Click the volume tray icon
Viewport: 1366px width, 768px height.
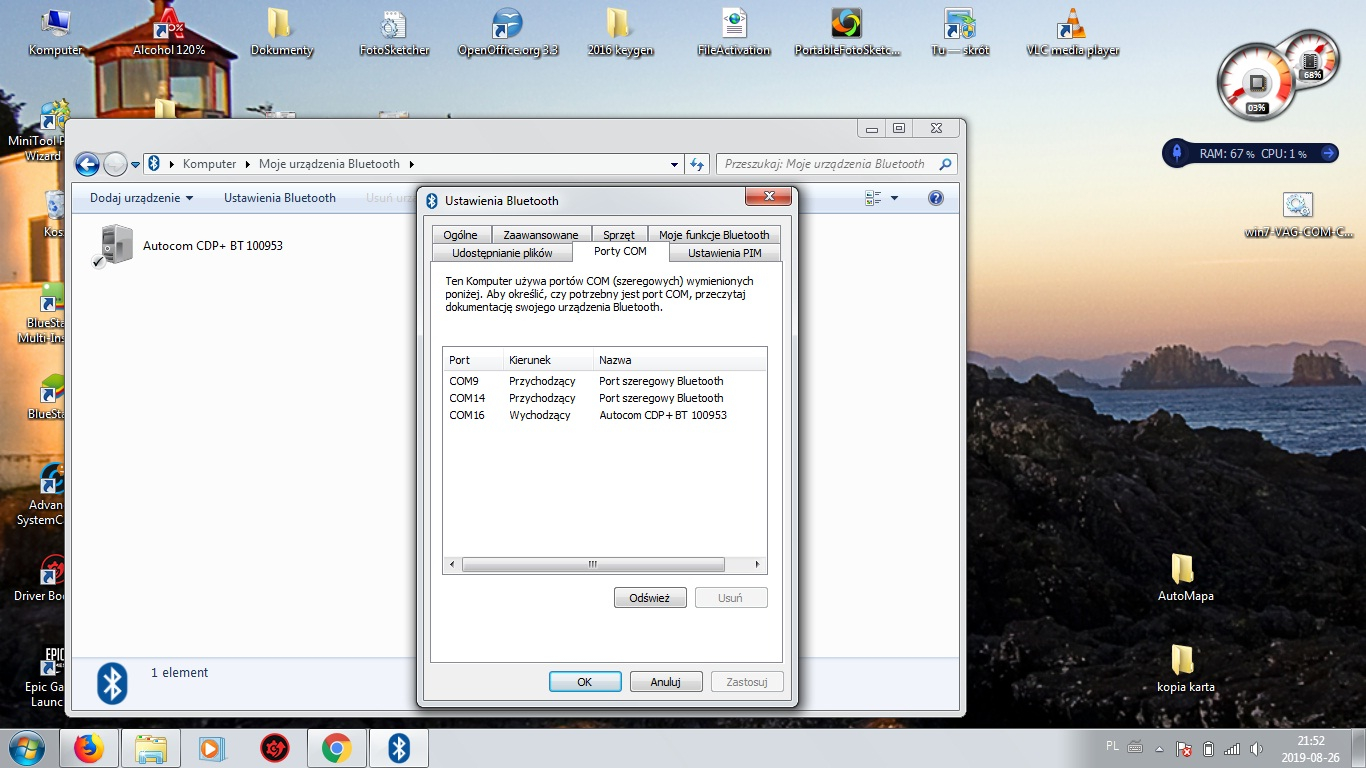click(1256, 748)
